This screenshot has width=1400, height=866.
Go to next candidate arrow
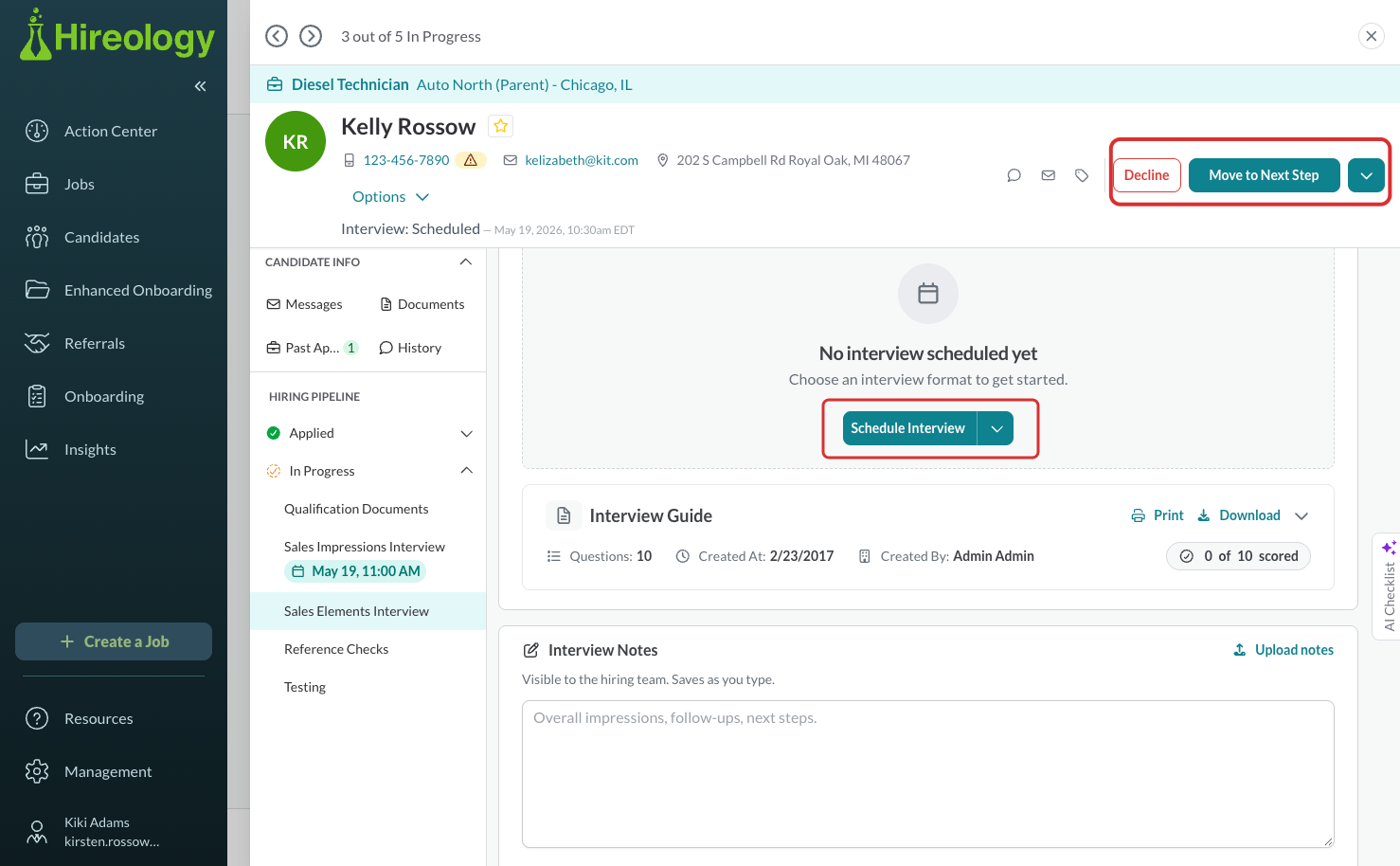pyautogui.click(x=311, y=36)
